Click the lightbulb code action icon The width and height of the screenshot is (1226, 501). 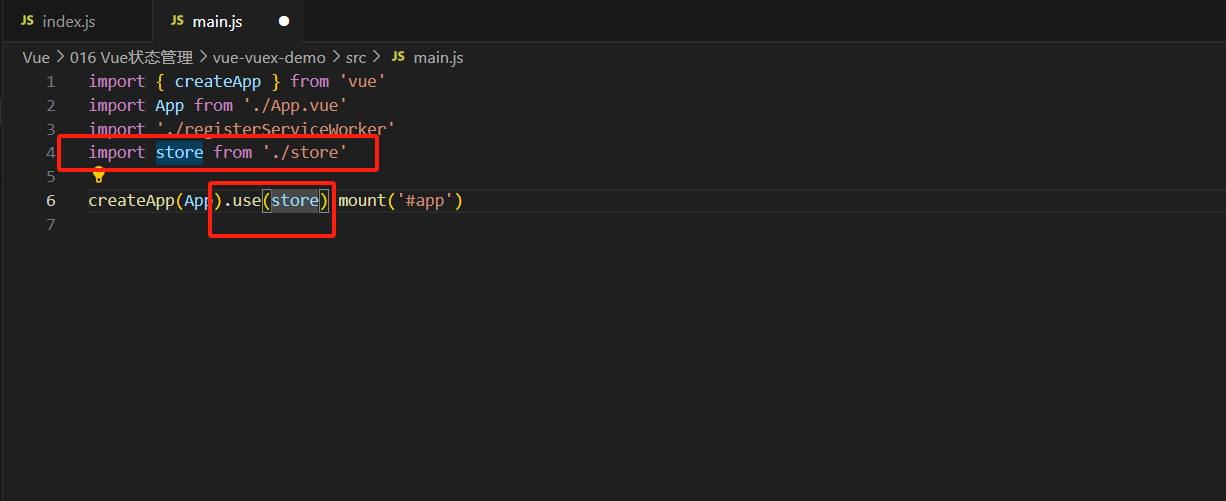(98, 175)
